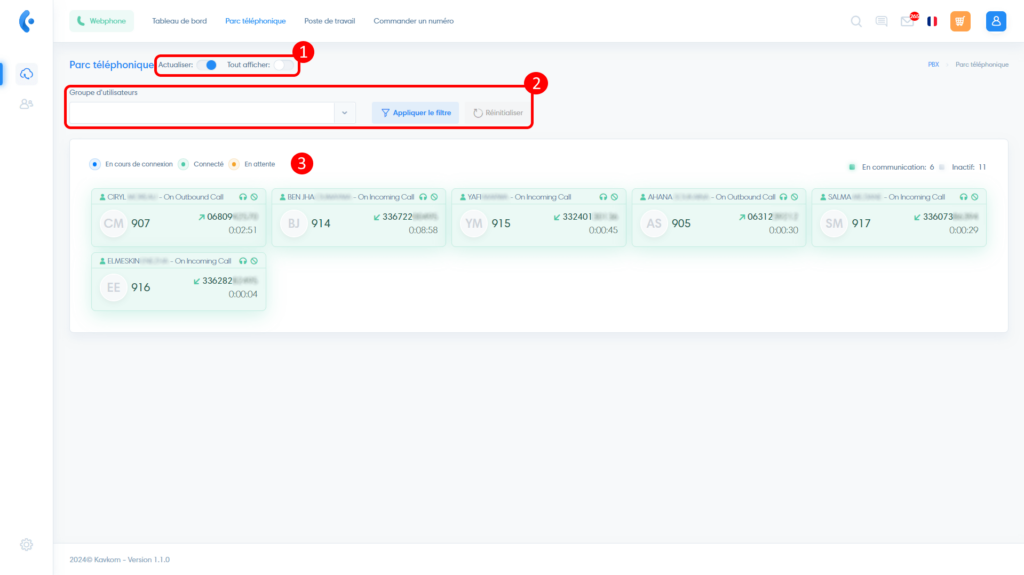This screenshot has width=1024, height=575.
Task: Click the Appliquer le filtre button
Action: (x=415, y=113)
